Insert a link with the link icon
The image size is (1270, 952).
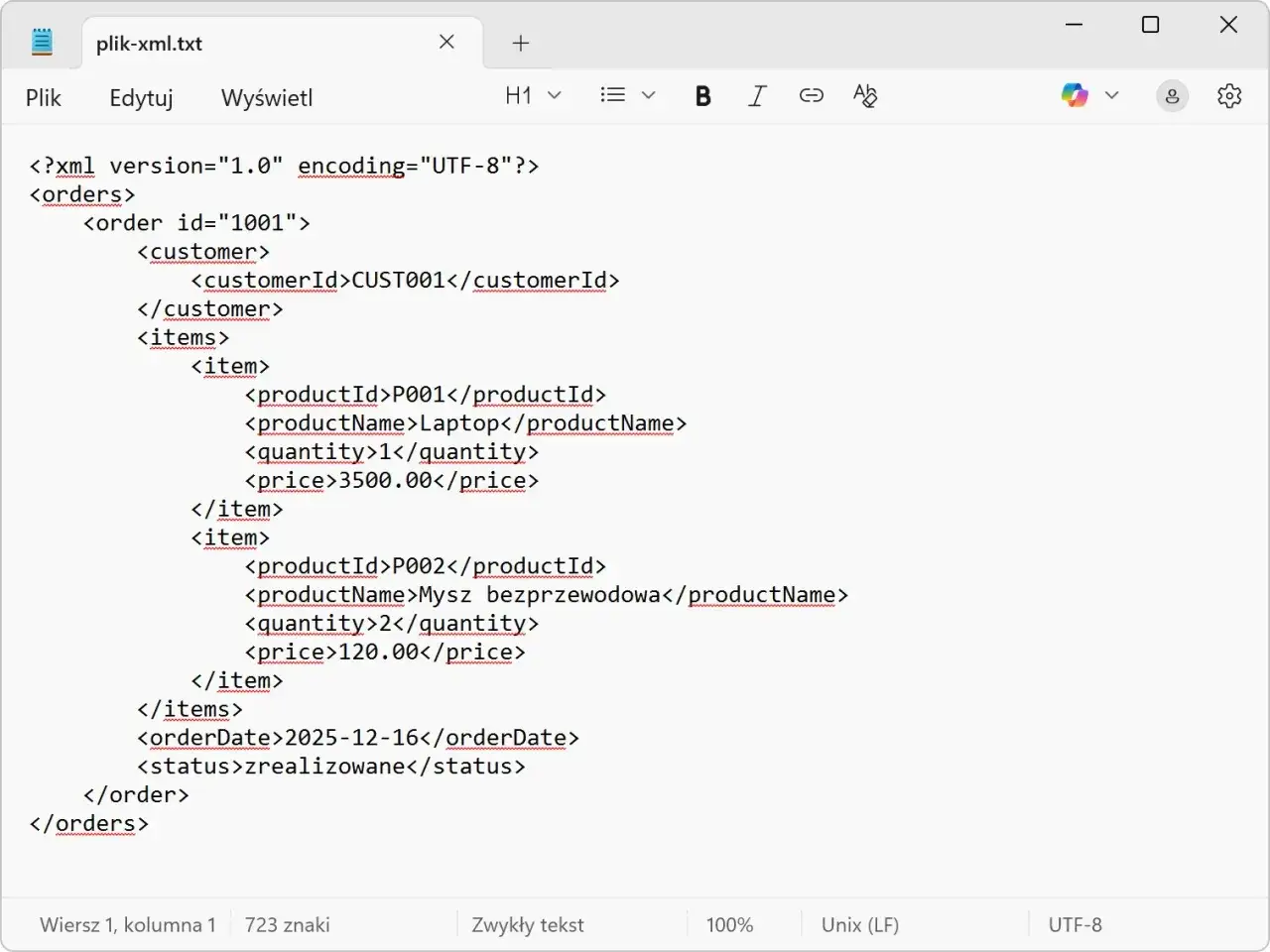tap(812, 95)
